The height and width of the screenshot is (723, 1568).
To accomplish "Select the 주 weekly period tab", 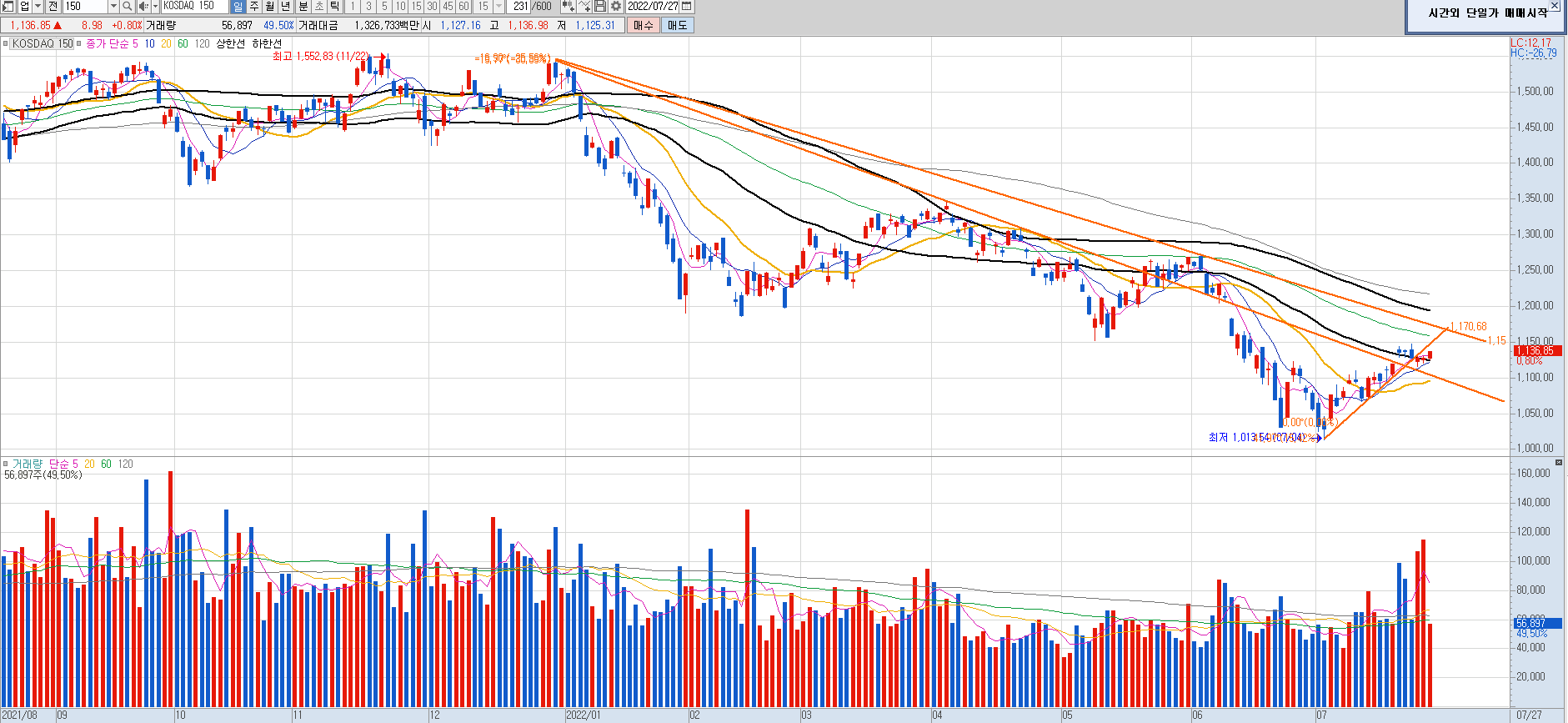I will tap(254, 6).
